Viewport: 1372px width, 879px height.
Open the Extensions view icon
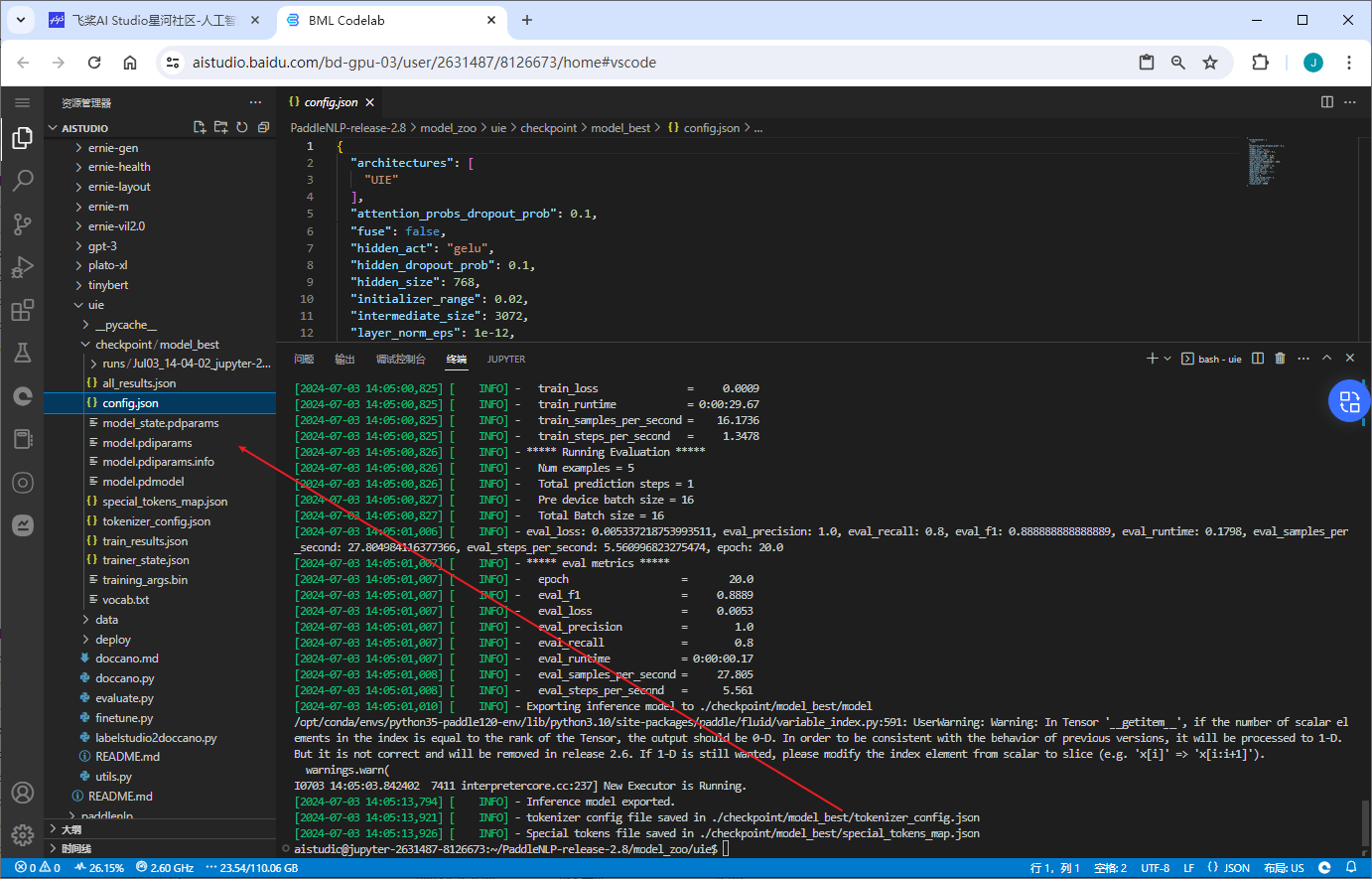22,310
